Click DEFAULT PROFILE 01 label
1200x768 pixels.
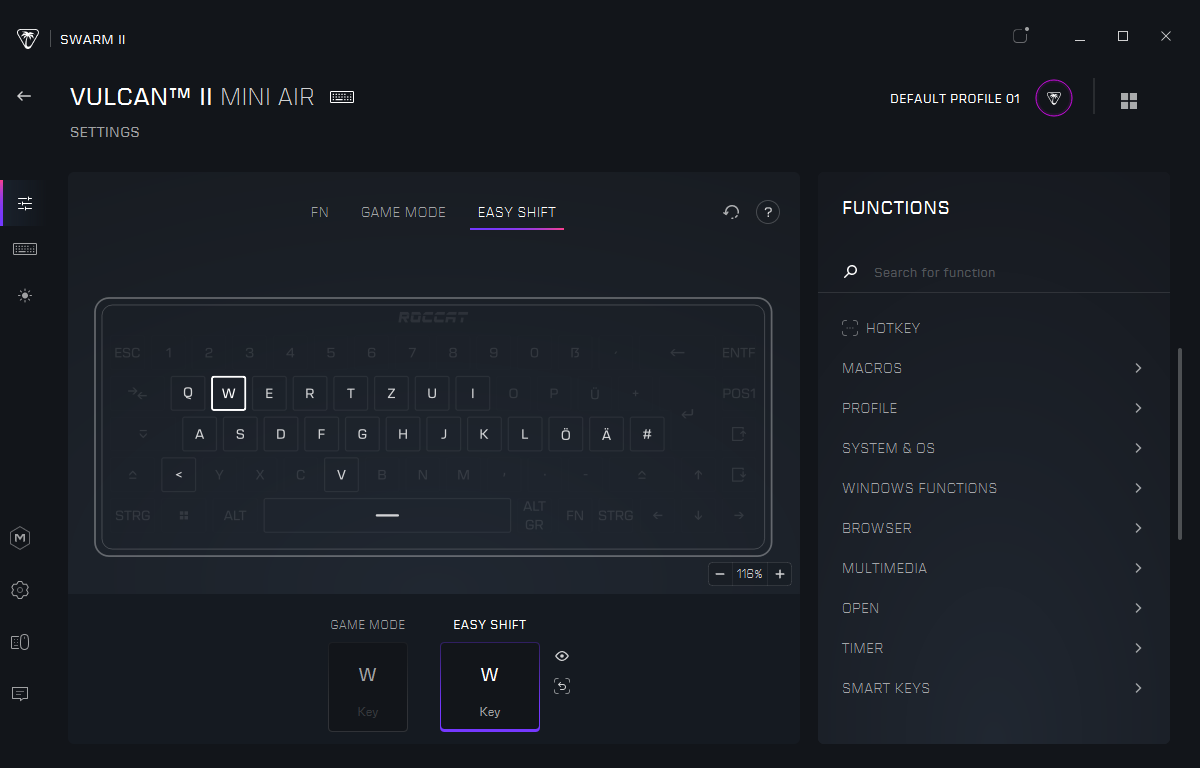(955, 99)
